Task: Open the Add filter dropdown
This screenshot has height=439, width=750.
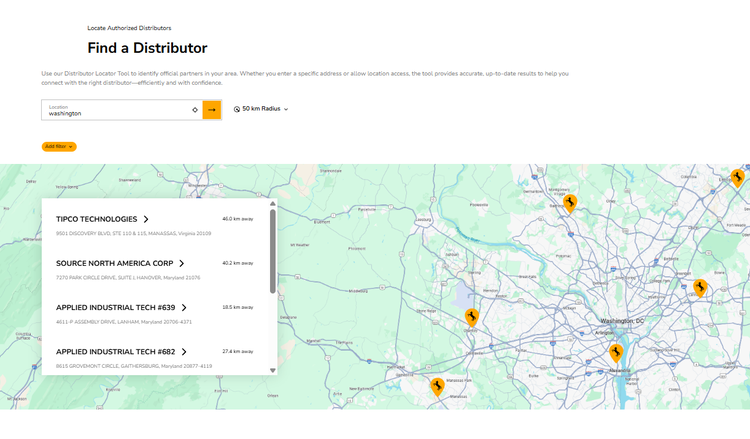Action: [x=59, y=147]
